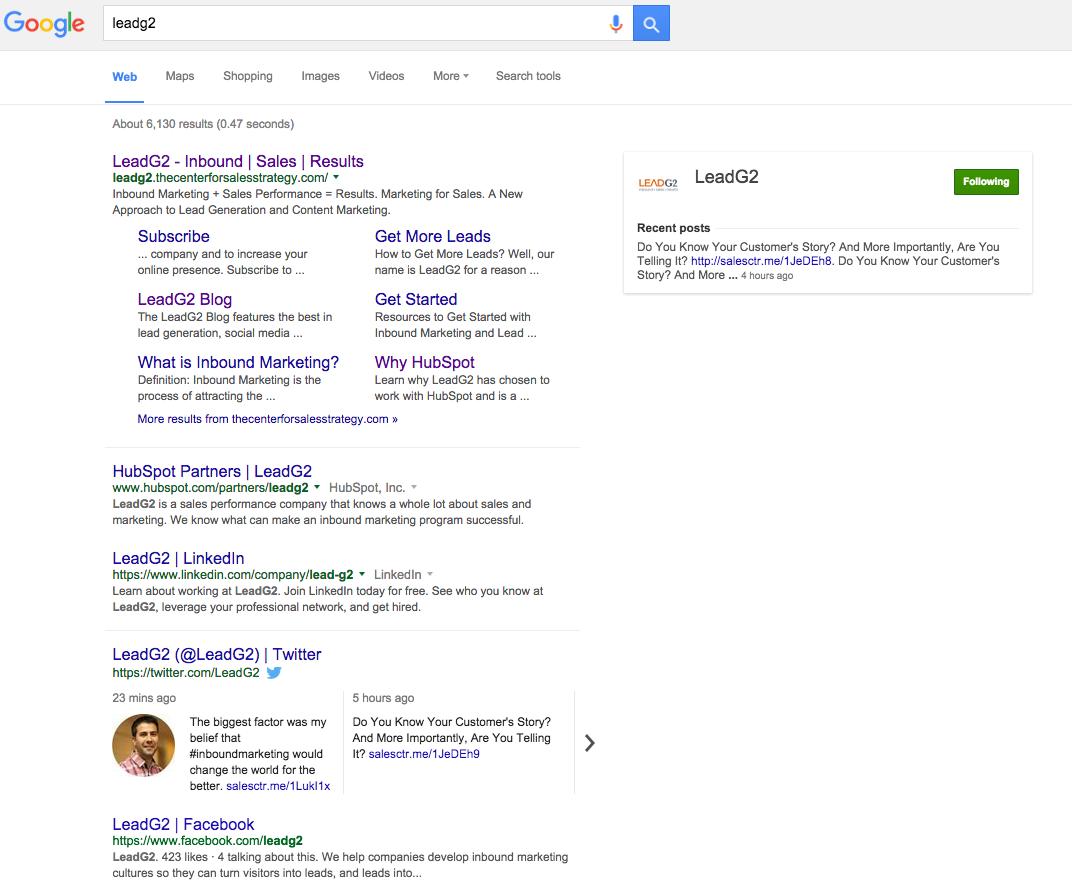Click the salesctr.me/1LukI1x tweet link
This screenshot has height=894, width=1072.
(278, 786)
